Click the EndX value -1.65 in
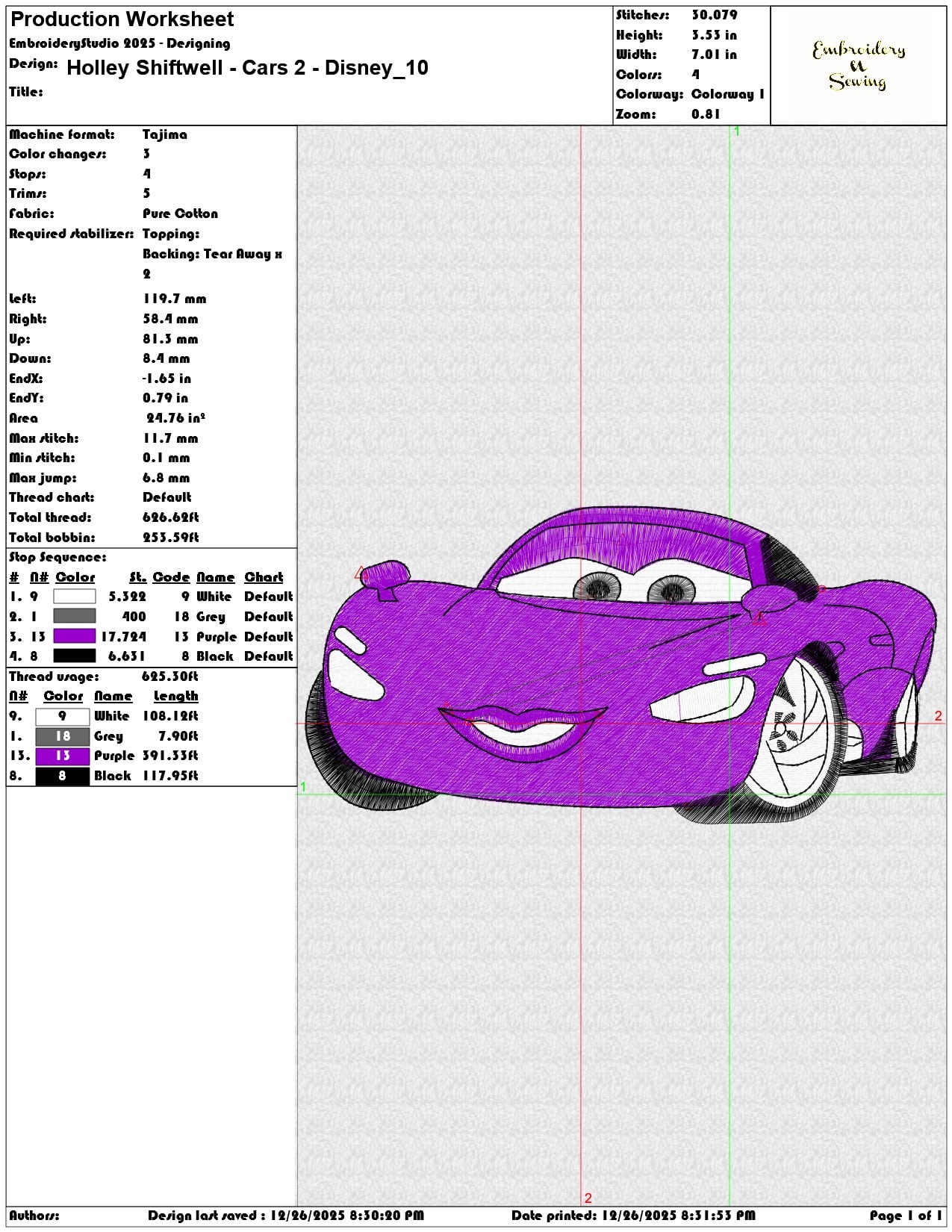 coord(167,379)
